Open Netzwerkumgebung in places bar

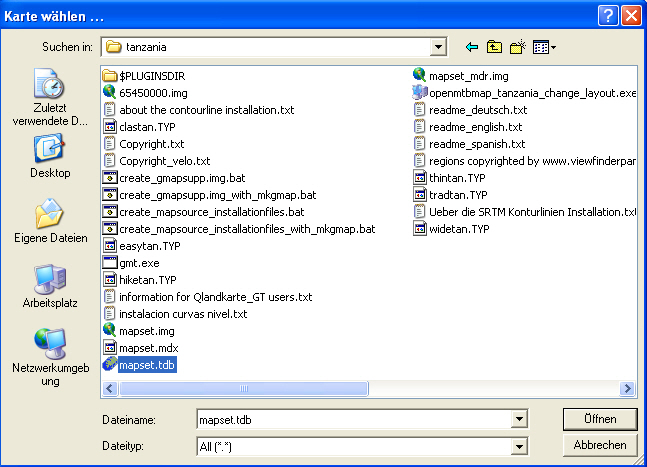point(50,357)
